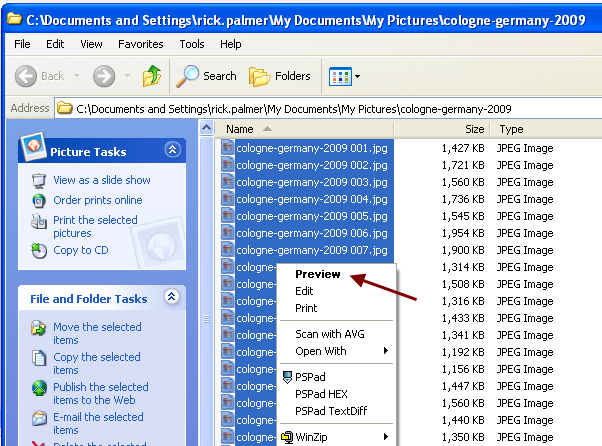Click the printer icon for selected pictures
This screenshot has height=446, width=602.
tap(39, 221)
